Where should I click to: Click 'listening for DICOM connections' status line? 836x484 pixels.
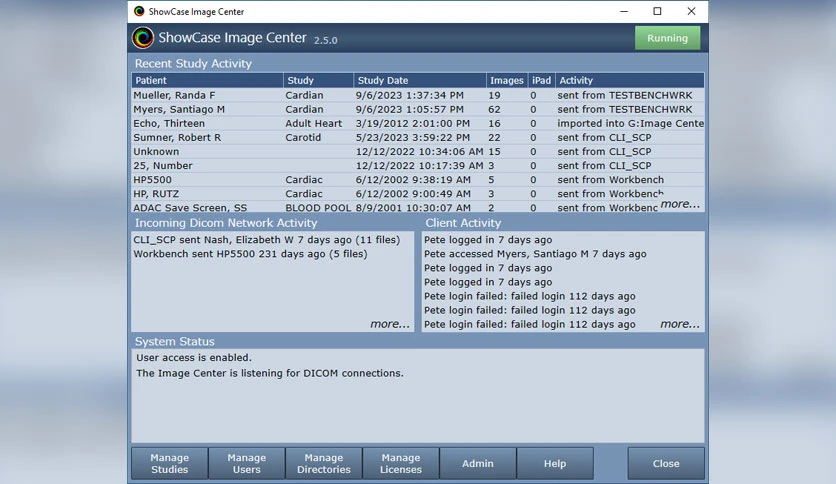pos(269,373)
